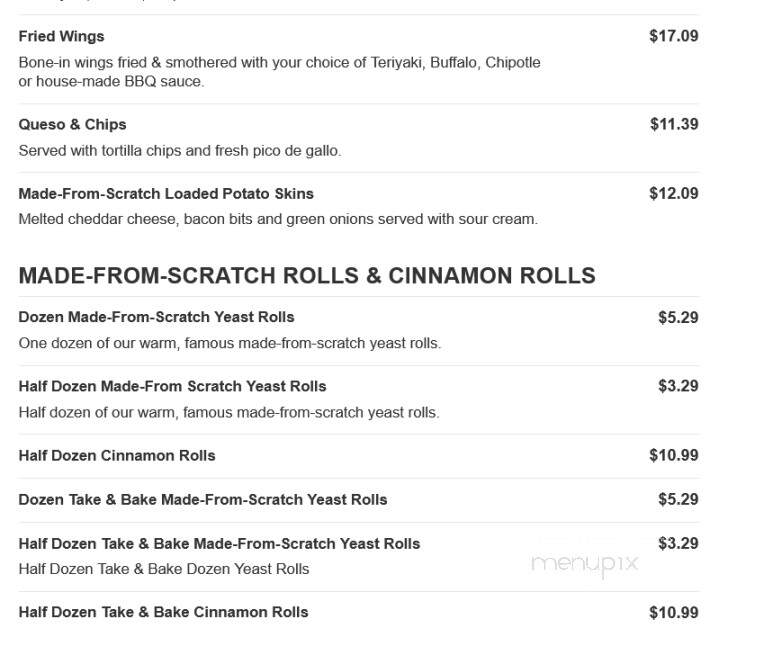This screenshot has height=646, width=764.
Task: Click the Made-From-Scratch Rolls & Cinnamon Rolls heading
Action: pos(307,276)
